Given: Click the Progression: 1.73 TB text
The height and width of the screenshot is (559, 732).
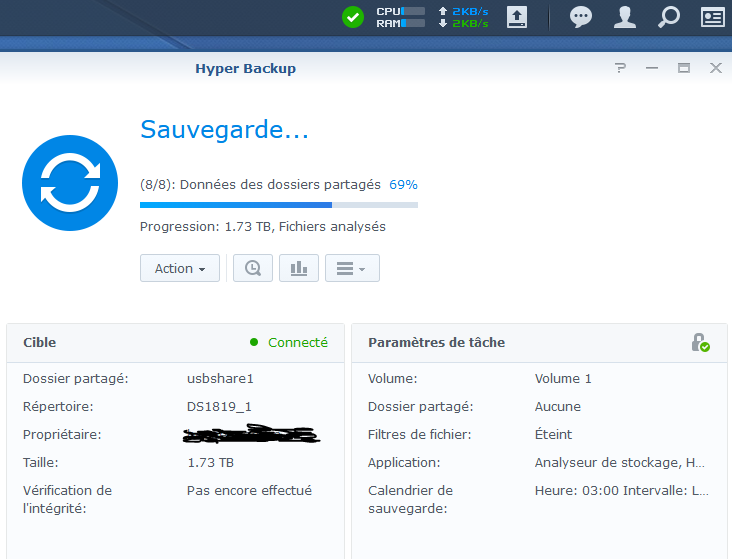Looking at the screenshot, I should (x=263, y=226).
